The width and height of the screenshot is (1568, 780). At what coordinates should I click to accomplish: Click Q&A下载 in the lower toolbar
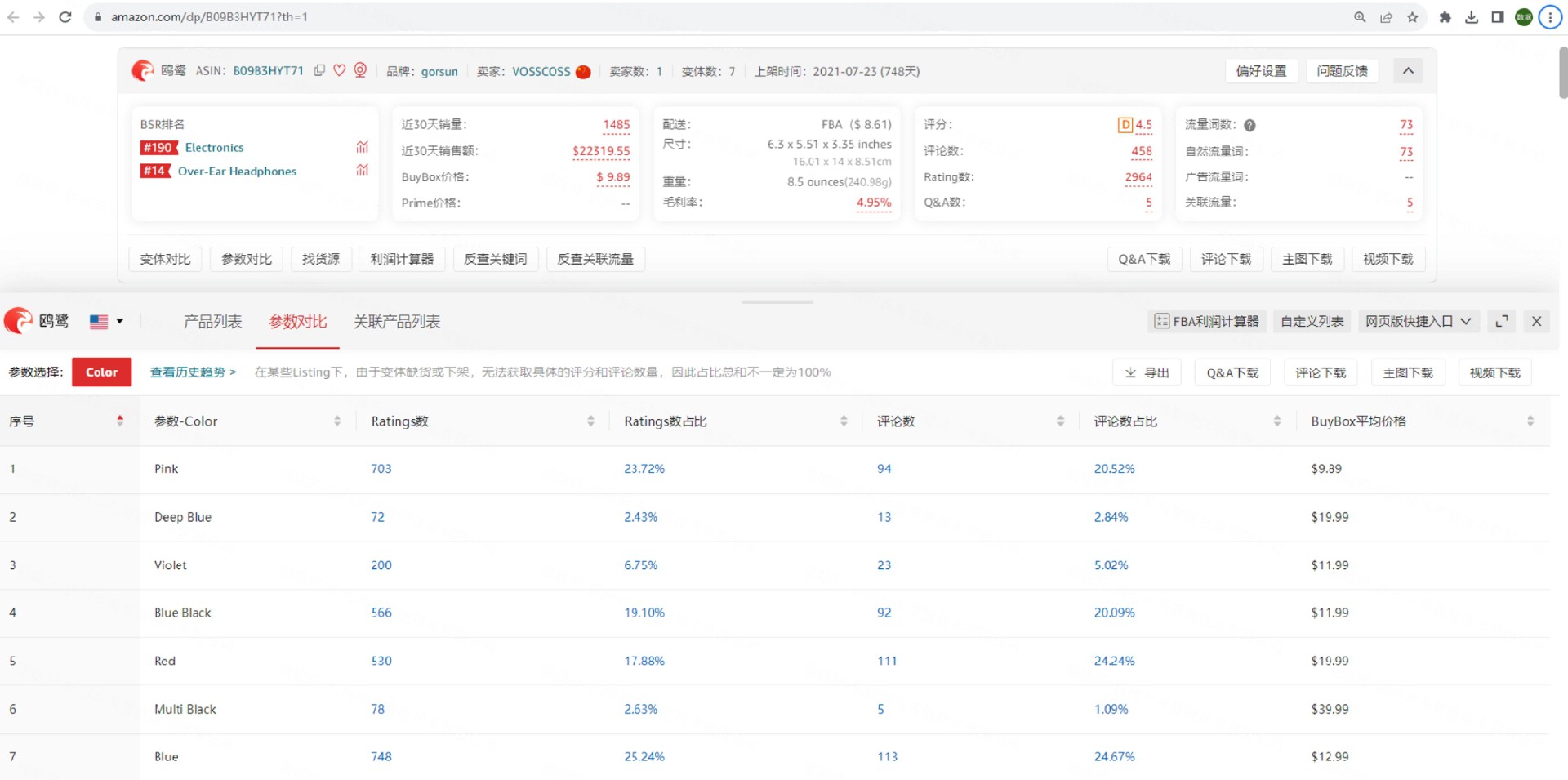tap(1232, 372)
